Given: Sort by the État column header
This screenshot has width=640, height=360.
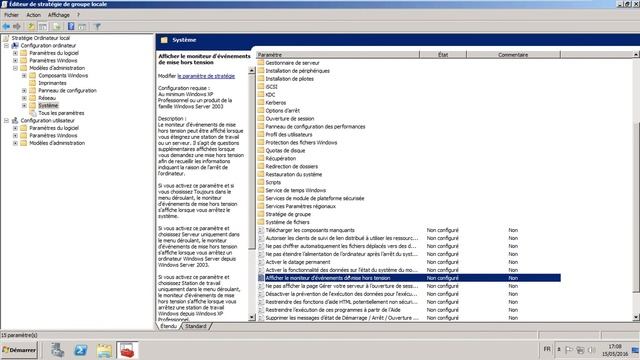Looking at the screenshot, I should [x=443, y=55].
